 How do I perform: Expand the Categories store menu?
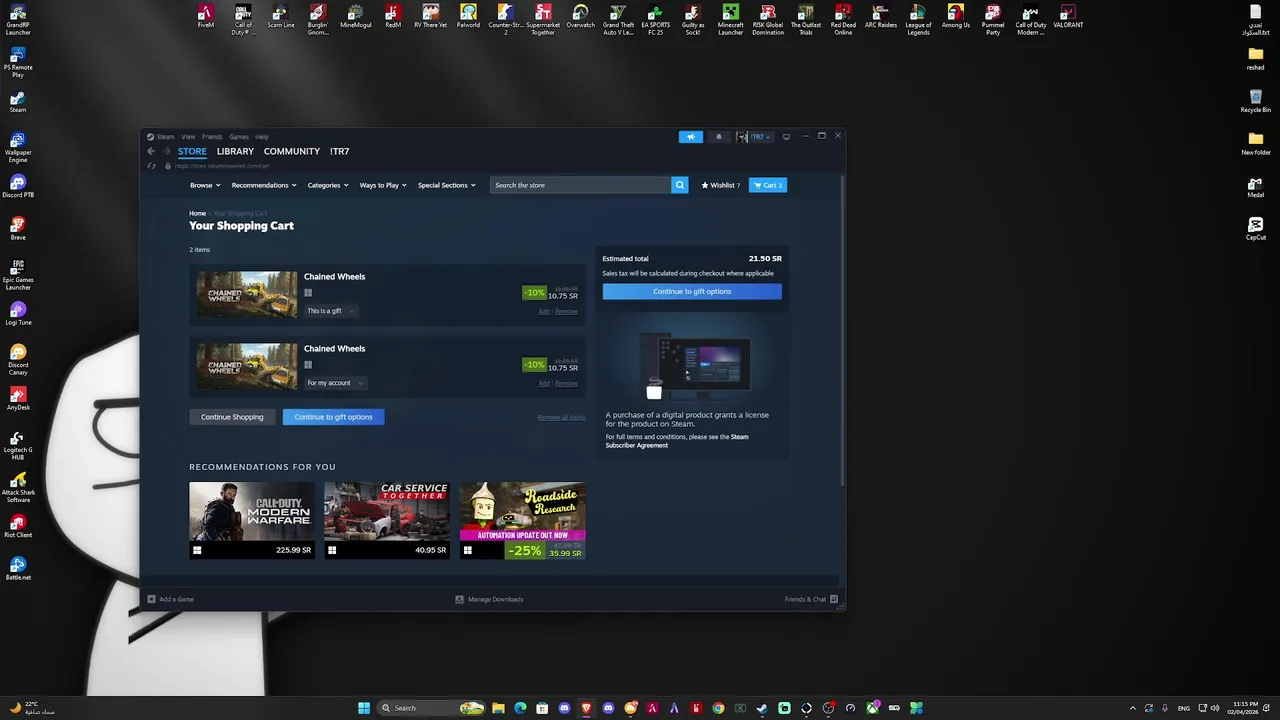[327, 185]
